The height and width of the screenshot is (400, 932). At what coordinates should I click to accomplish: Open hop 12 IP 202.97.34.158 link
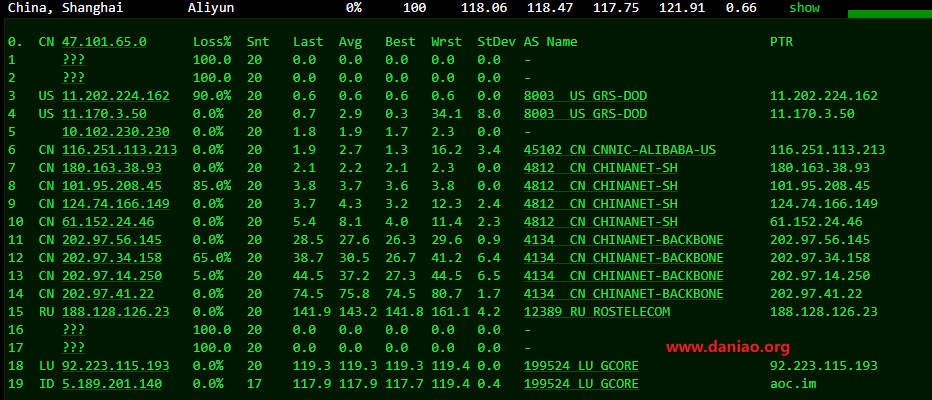coord(112,258)
